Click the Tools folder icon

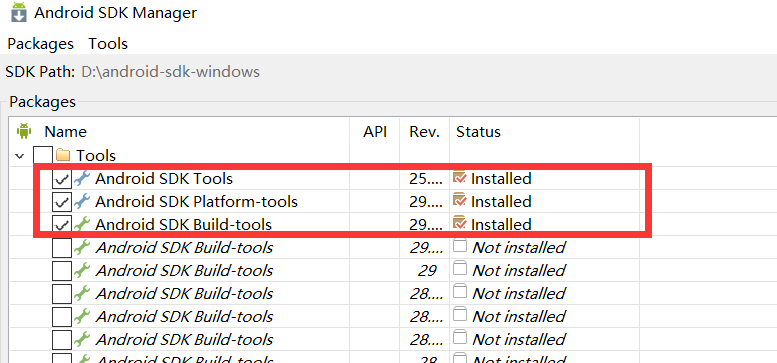(x=62, y=156)
